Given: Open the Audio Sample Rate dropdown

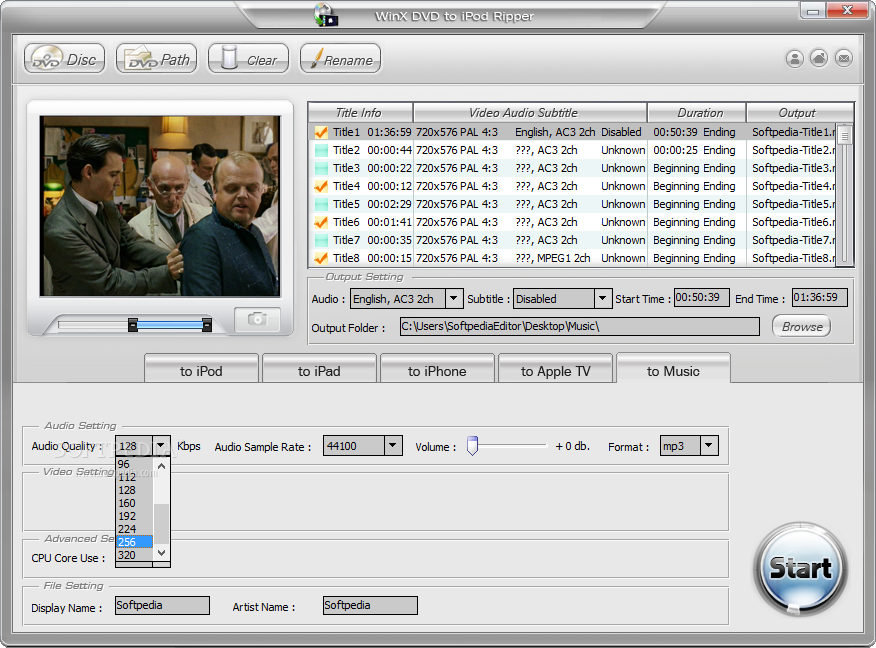Looking at the screenshot, I should (x=393, y=446).
